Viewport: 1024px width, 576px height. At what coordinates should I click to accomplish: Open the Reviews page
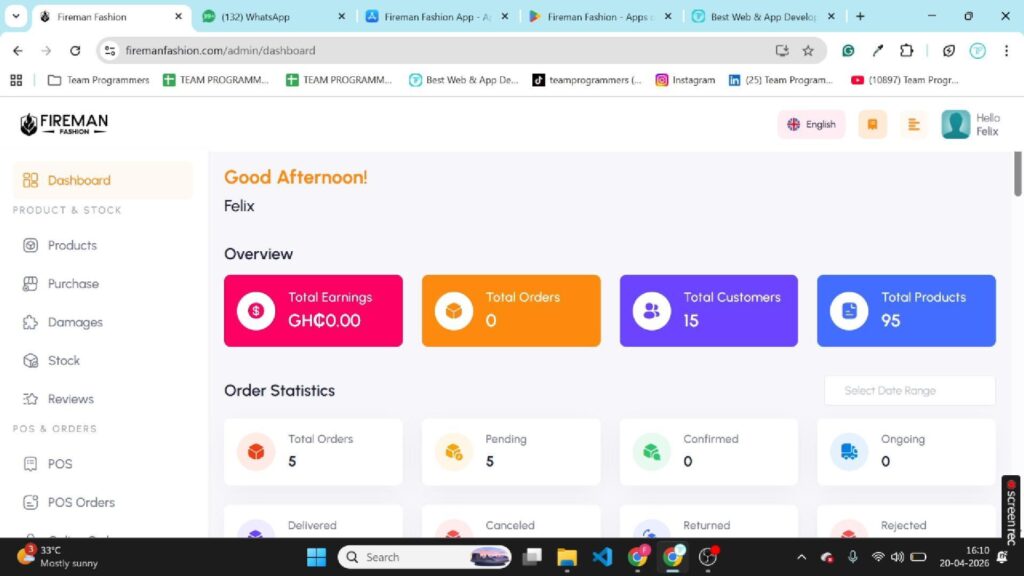pos(71,399)
